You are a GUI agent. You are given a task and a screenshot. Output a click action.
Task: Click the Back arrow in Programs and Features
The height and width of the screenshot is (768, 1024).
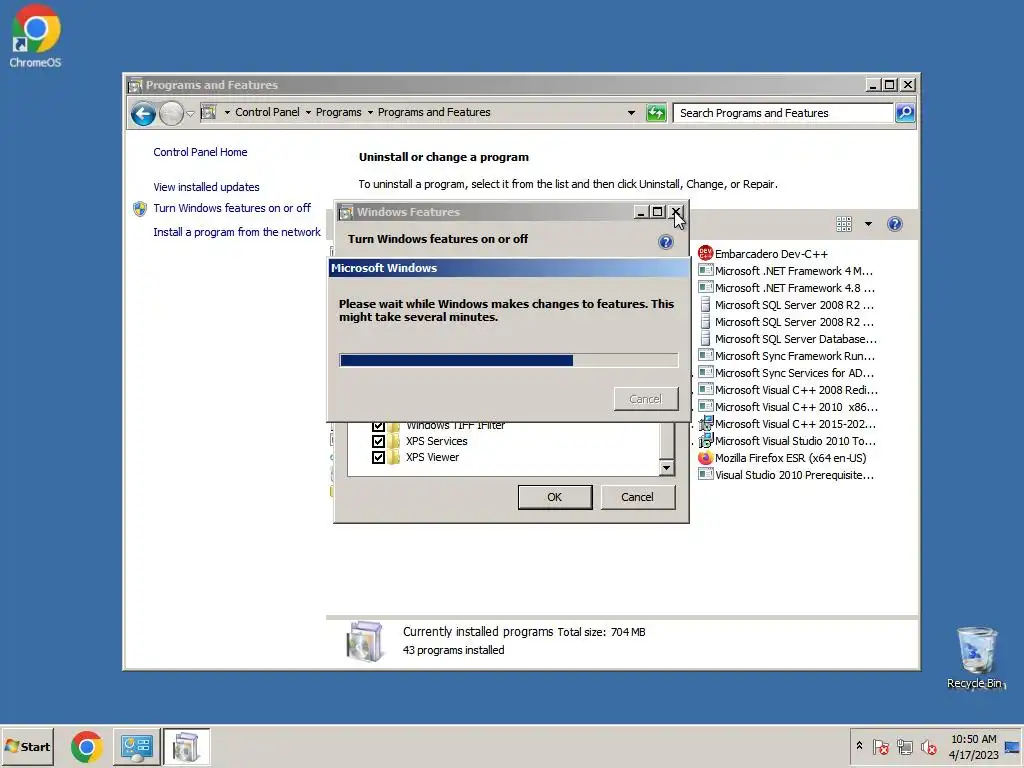[143, 114]
